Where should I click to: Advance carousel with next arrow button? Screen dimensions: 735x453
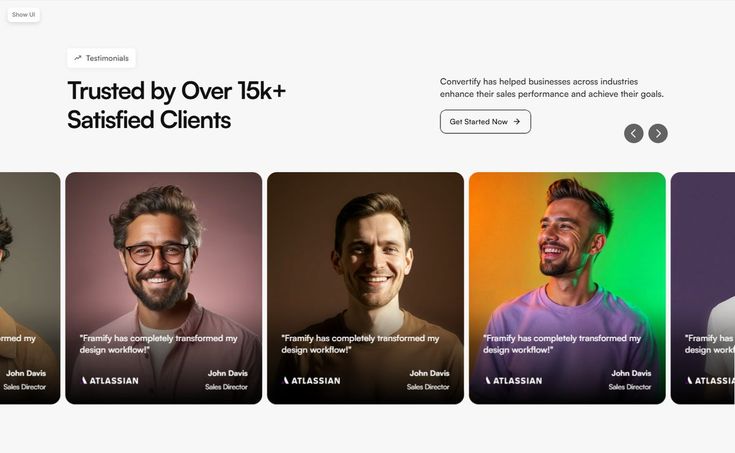[x=658, y=134]
